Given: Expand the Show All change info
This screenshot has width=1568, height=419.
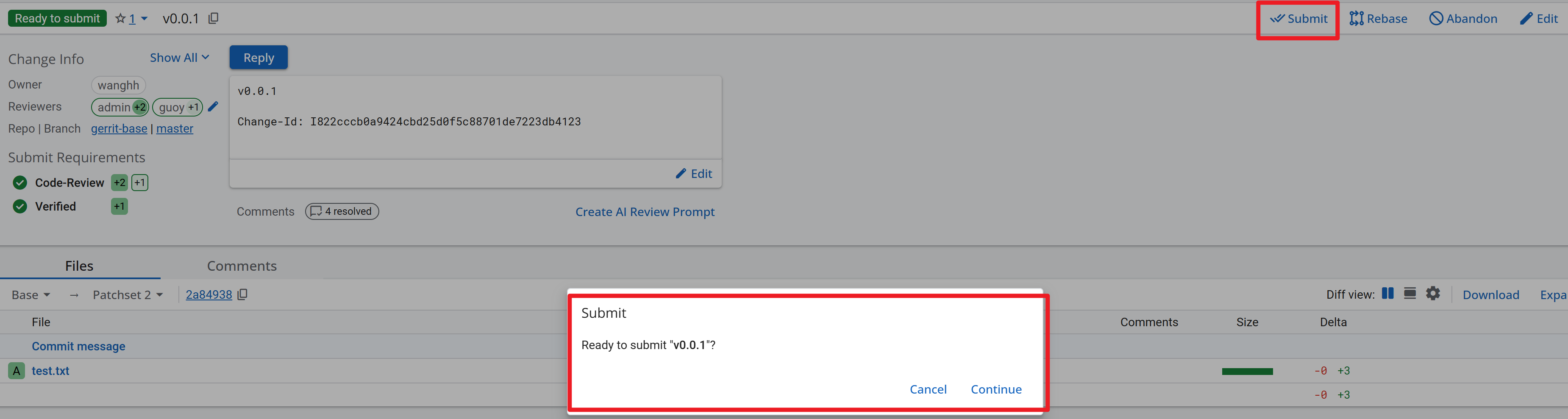Looking at the screenshot, I should coord(179,58).
